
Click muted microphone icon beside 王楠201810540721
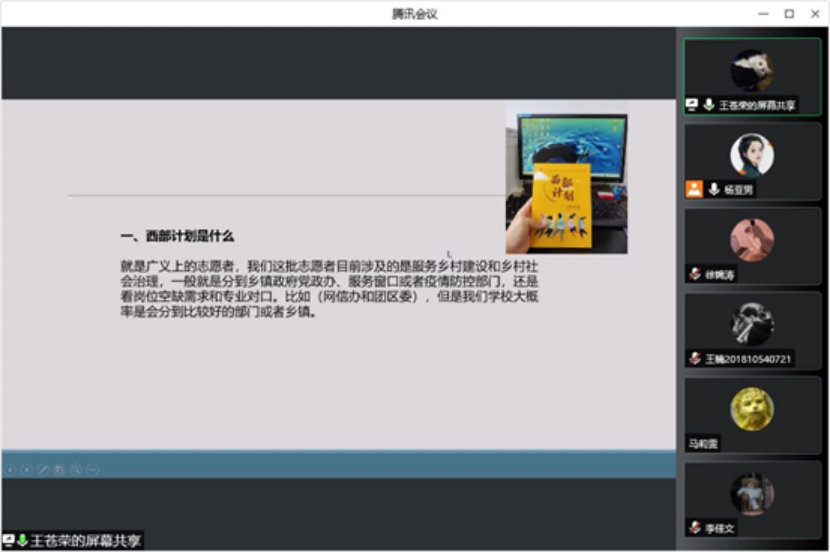tap(695, 358)
